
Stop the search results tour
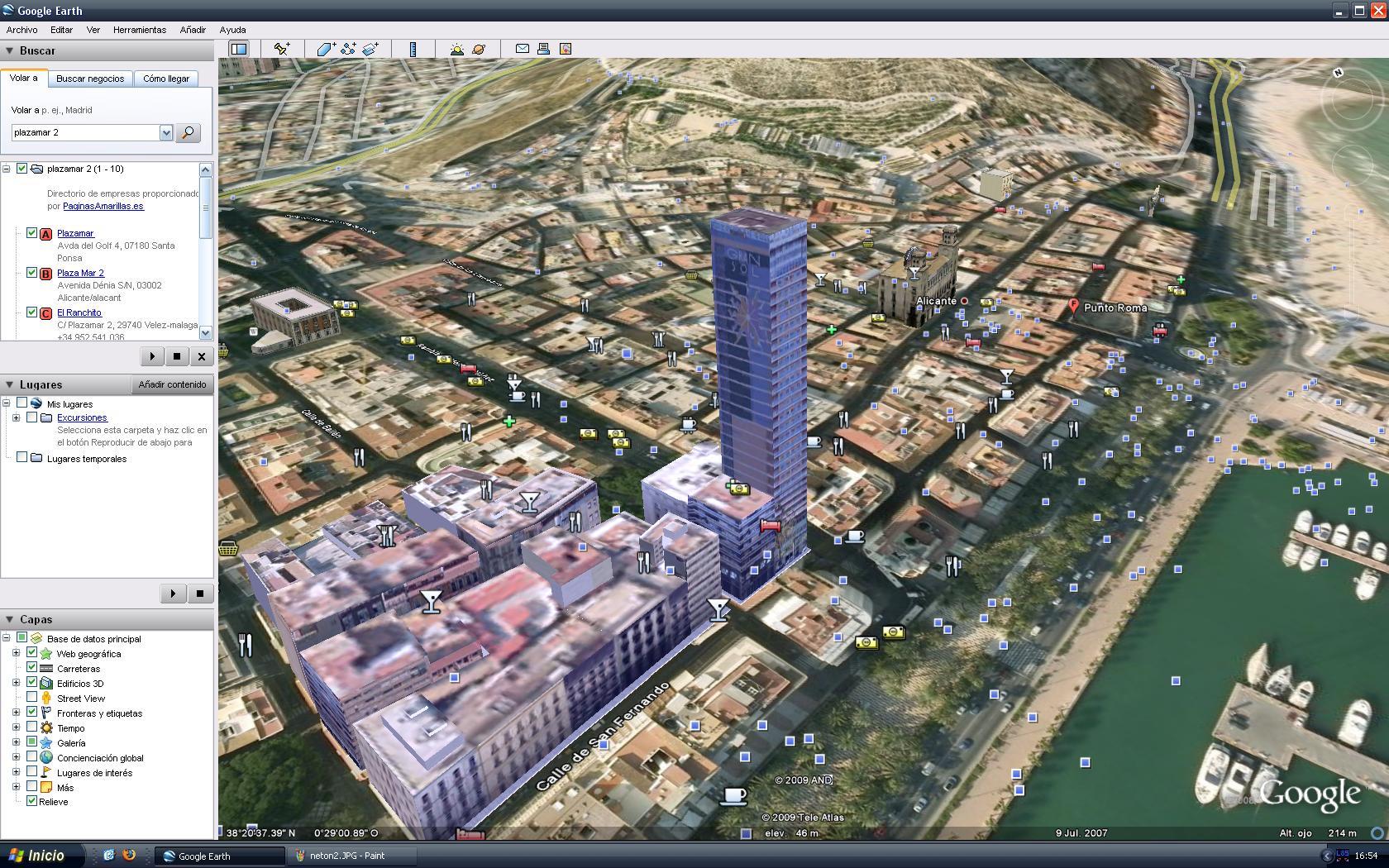176,356
